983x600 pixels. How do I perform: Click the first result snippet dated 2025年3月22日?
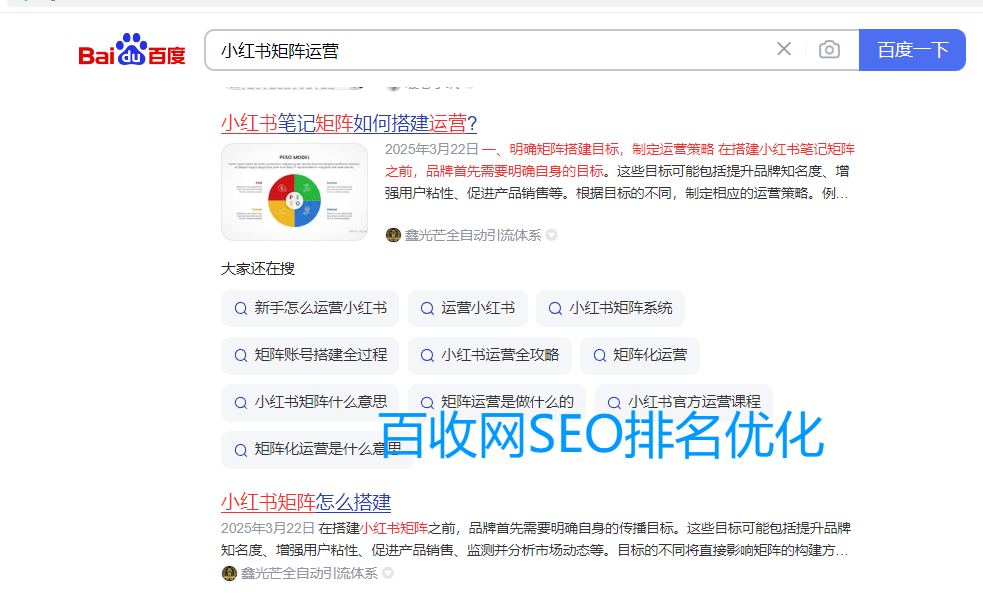[x=619, y=171]
